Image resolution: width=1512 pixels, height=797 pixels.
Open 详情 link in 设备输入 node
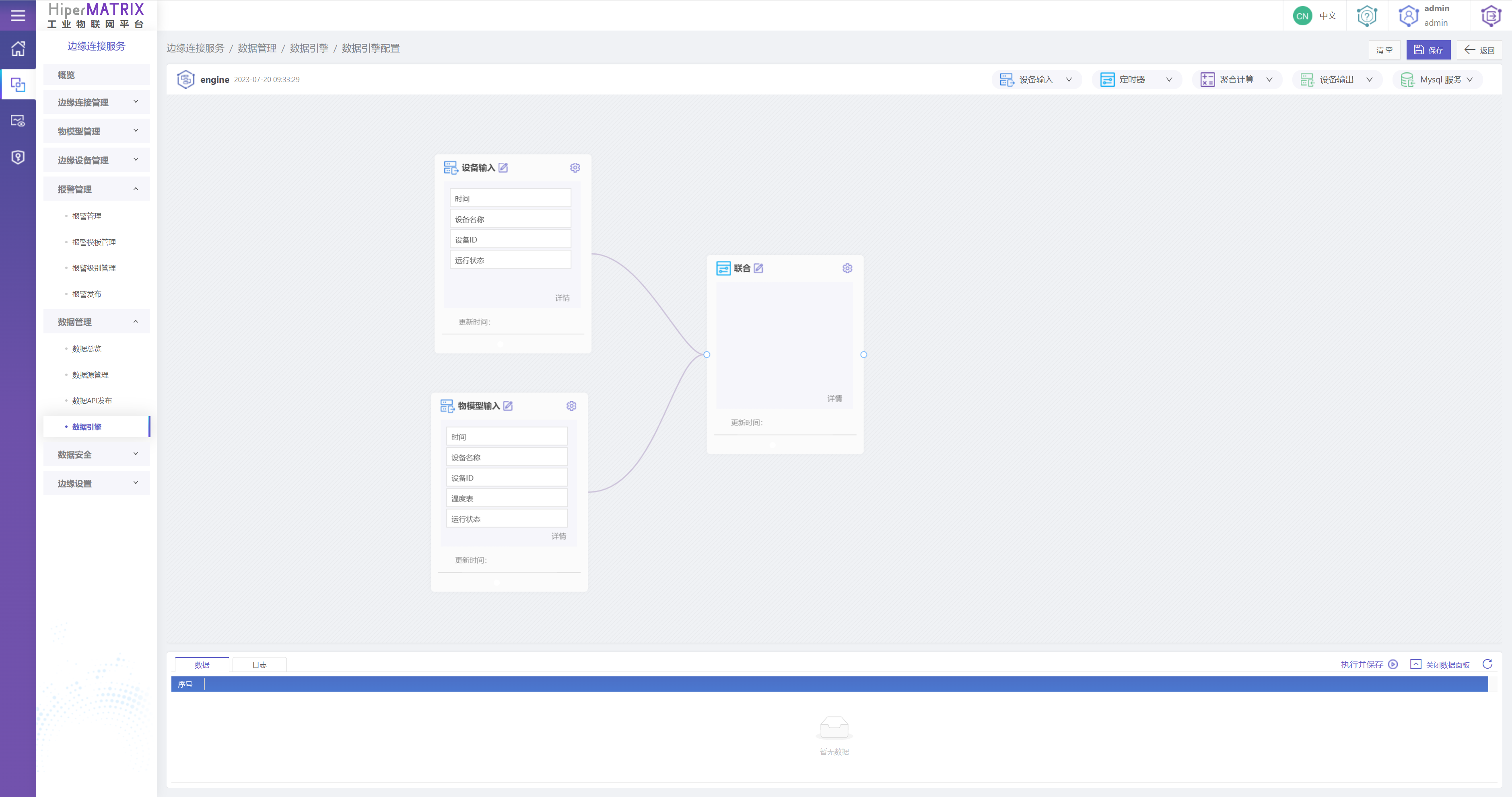[x=562, y=298]
